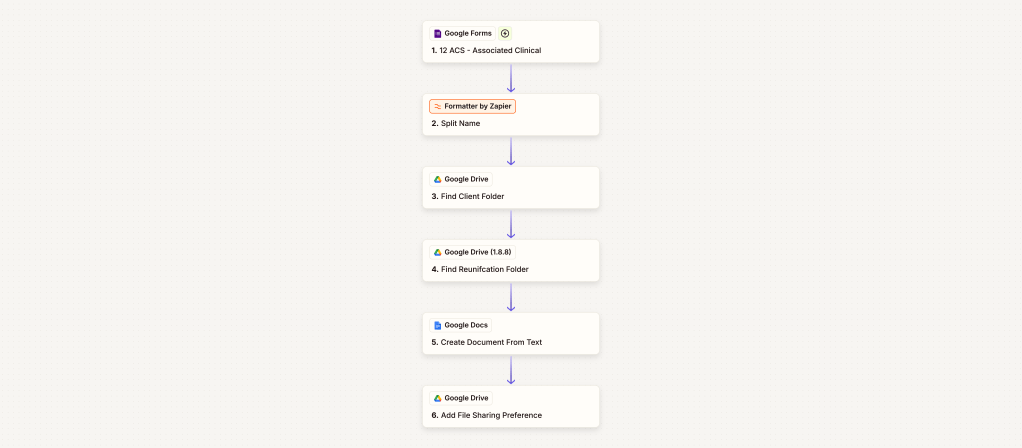Click the Google Forms icon in step 1

tap(438, 33)
